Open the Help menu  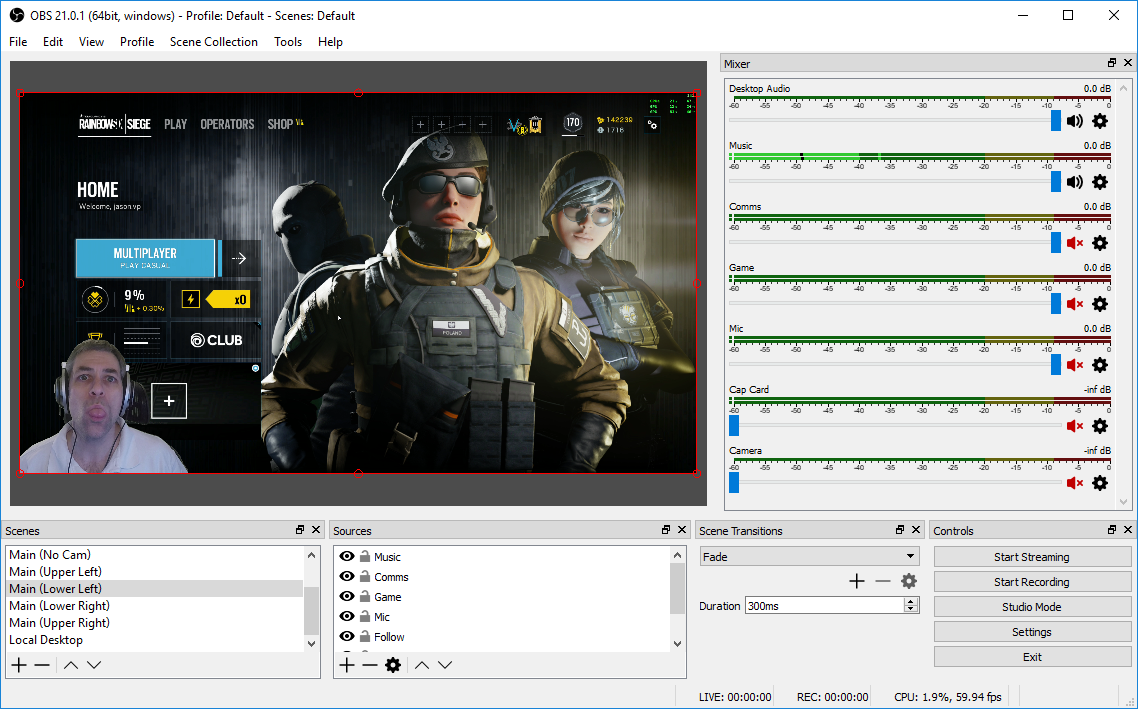pos(330,41)
